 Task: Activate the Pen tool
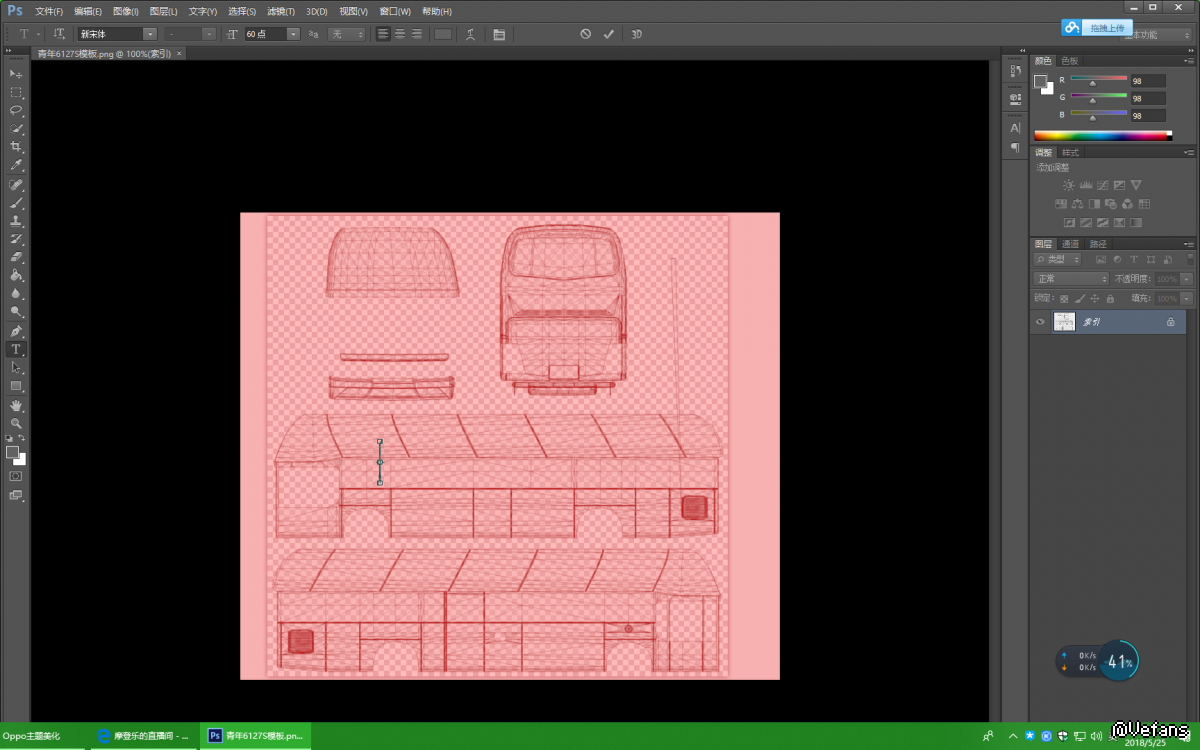(16, 331)
